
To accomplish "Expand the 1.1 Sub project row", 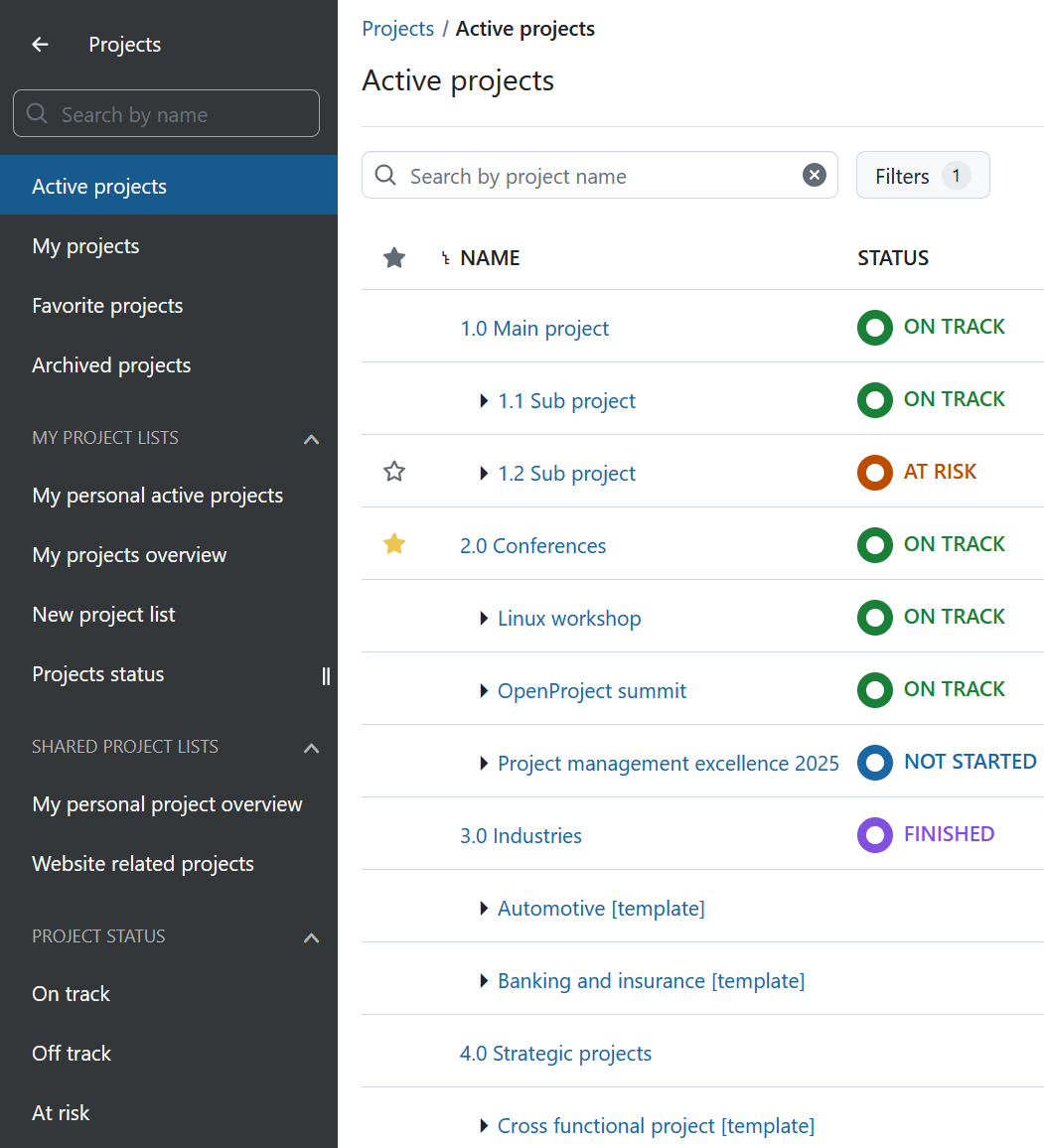I will pos(484,401).
